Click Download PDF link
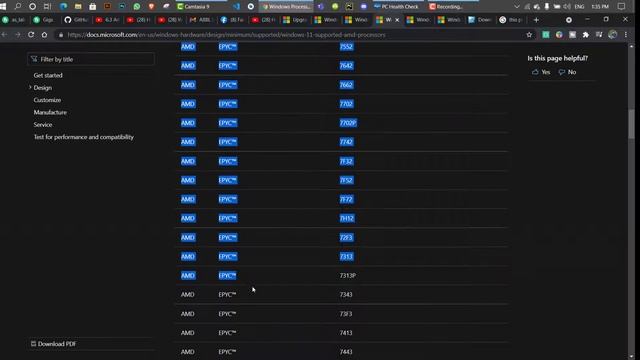Viewport: 640px width, 360px height. [x=53, y=344]
